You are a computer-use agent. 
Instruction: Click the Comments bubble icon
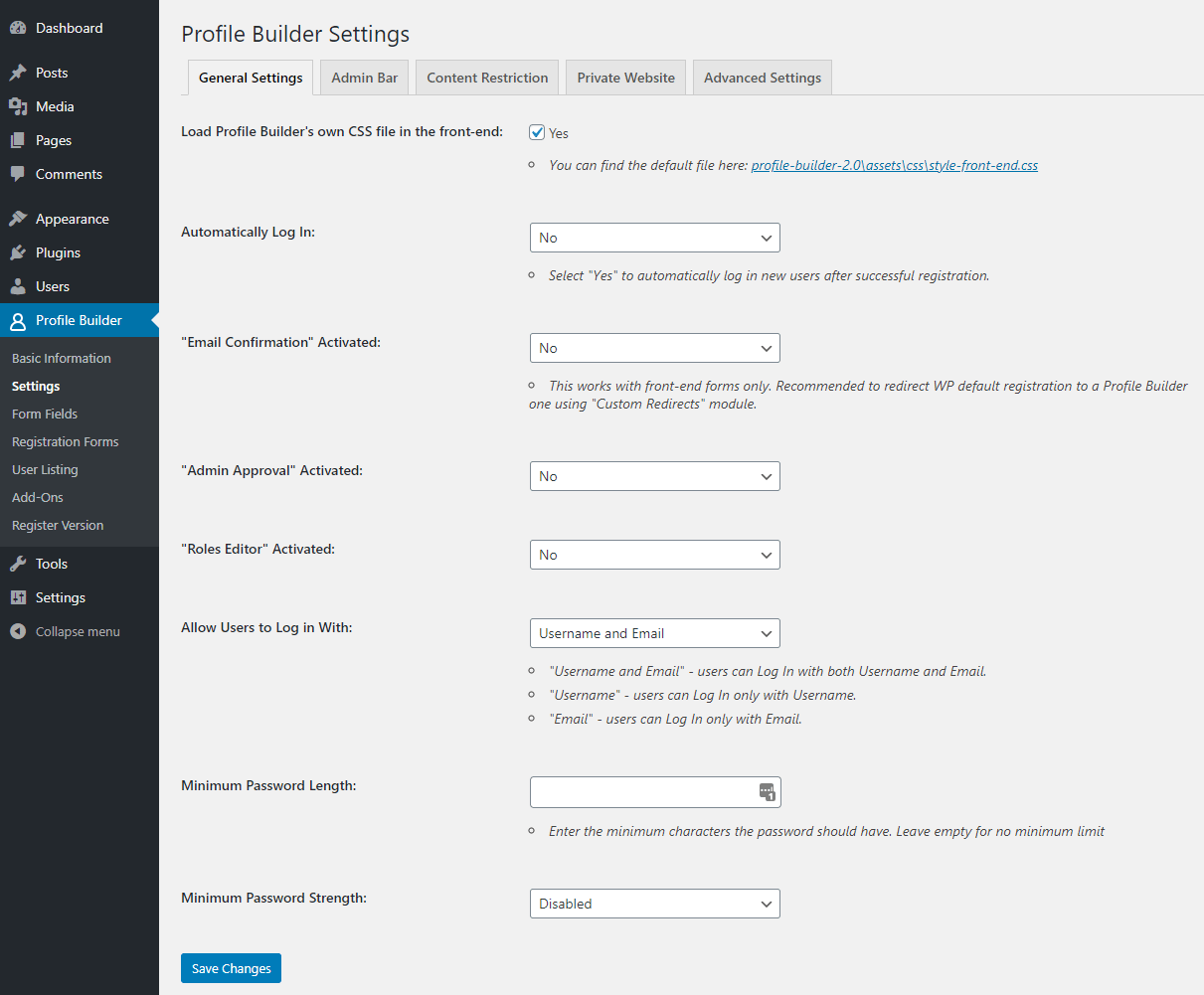click(18, 174)
